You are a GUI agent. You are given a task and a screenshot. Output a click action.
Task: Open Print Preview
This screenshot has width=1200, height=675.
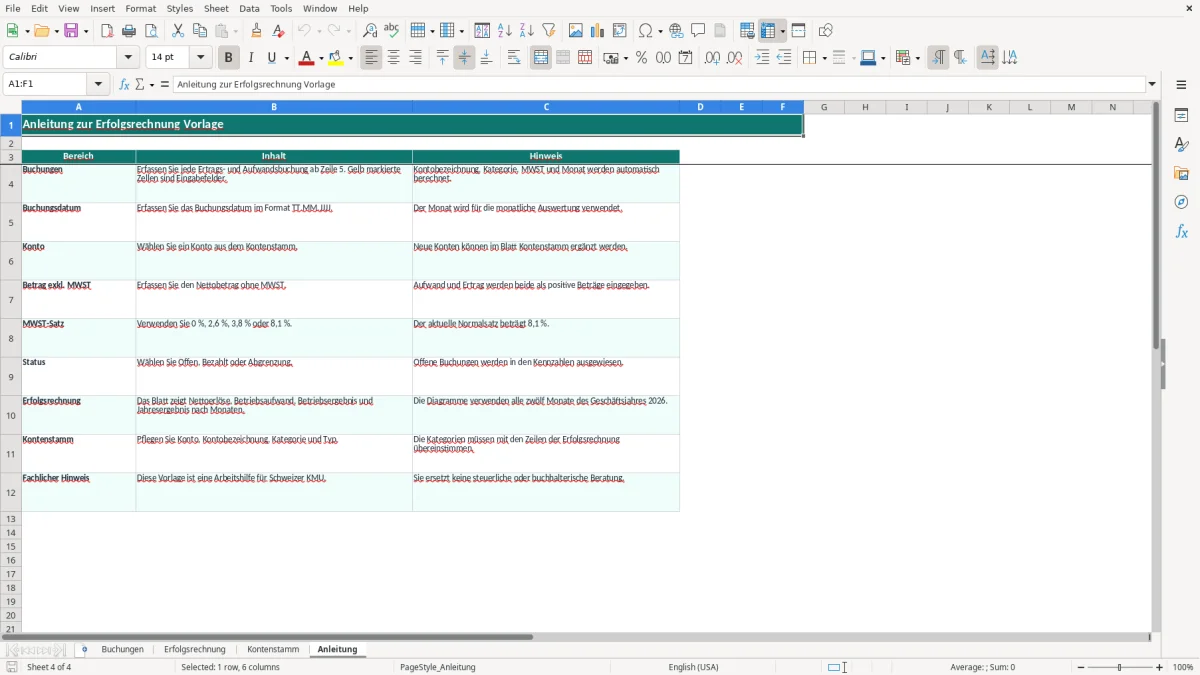(150, 31)
